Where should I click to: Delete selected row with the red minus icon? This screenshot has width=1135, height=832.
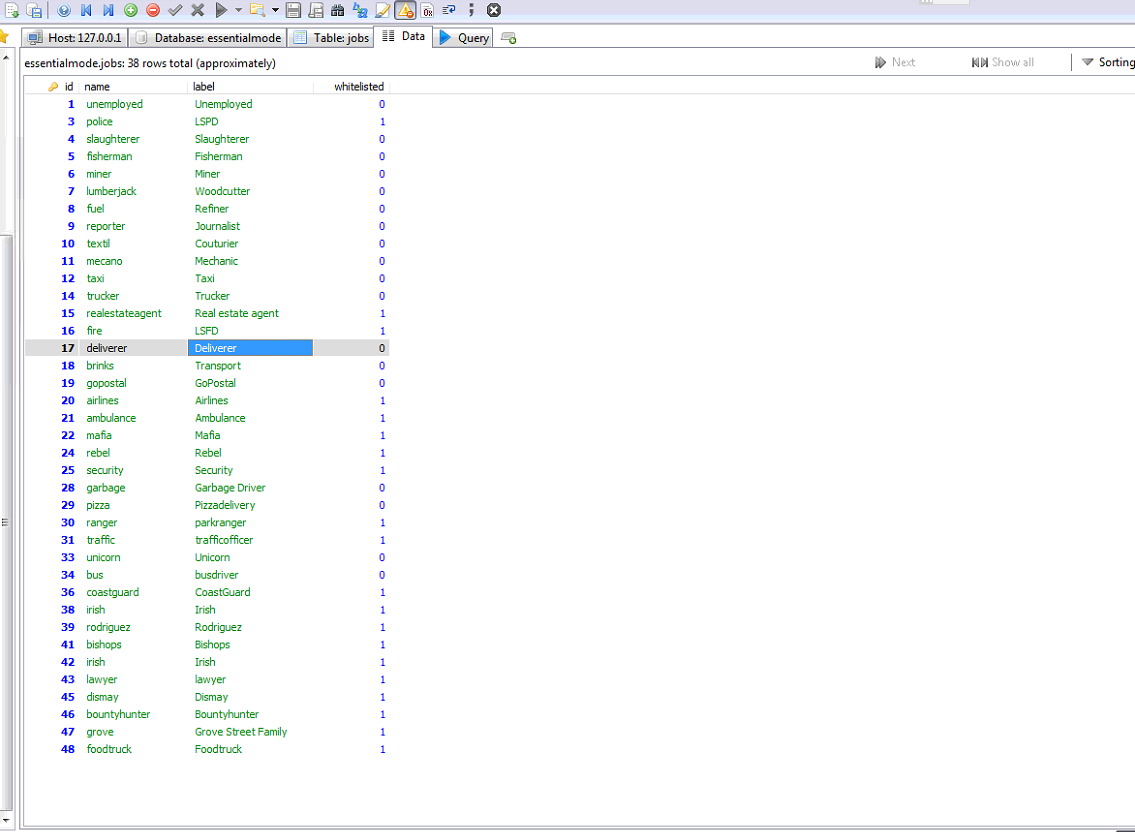pyautogui.click(x=153, y=10)
